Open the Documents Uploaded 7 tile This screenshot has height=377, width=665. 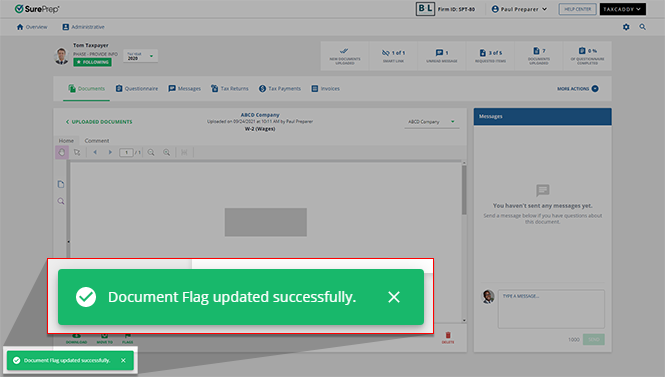pos(539,56)
